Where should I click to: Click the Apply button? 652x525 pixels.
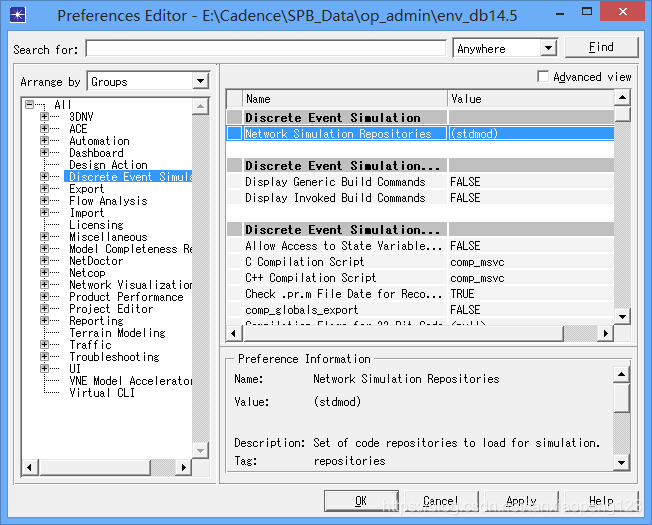521,501
